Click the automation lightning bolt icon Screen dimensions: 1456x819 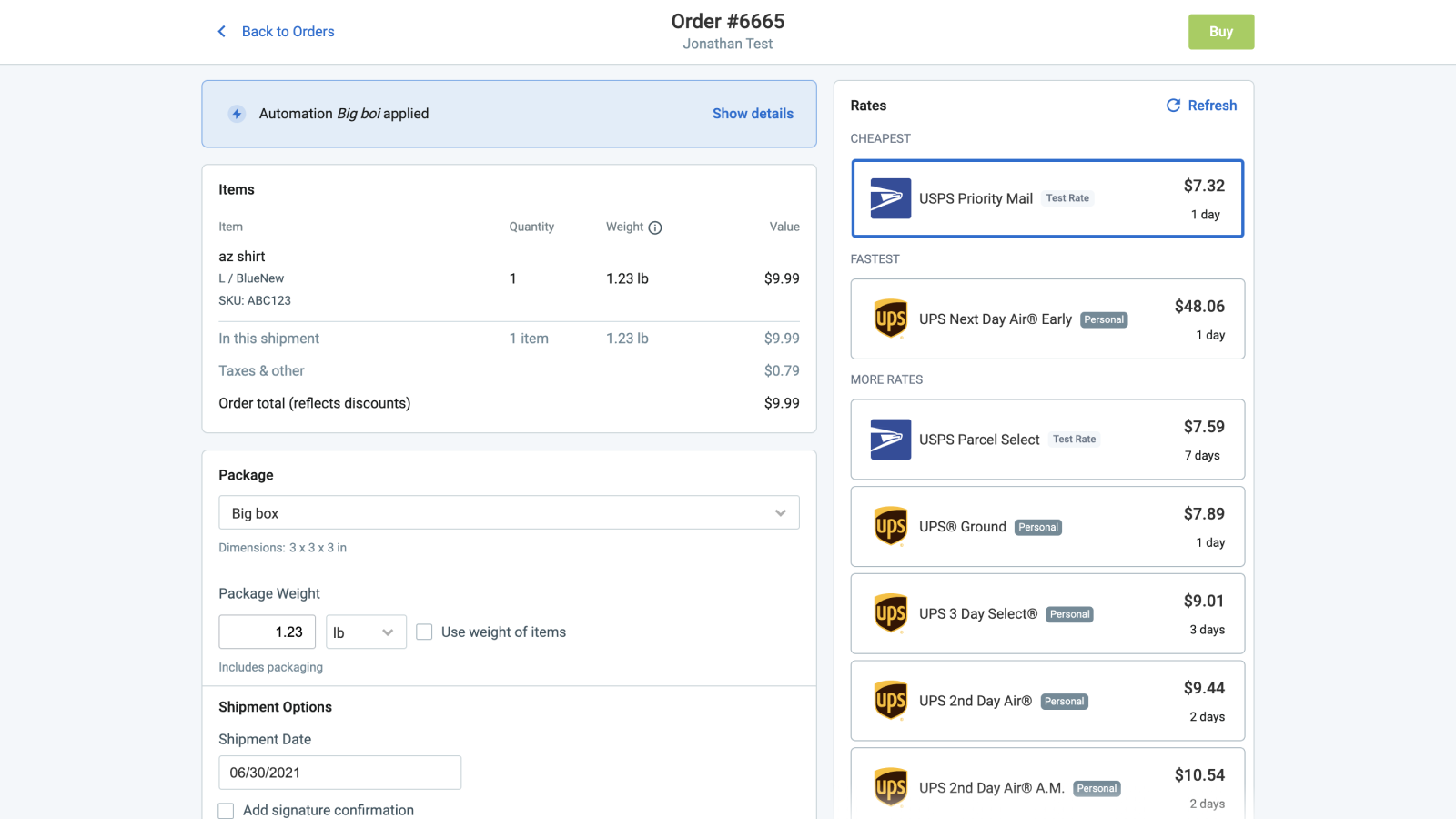tap(237, 114)
